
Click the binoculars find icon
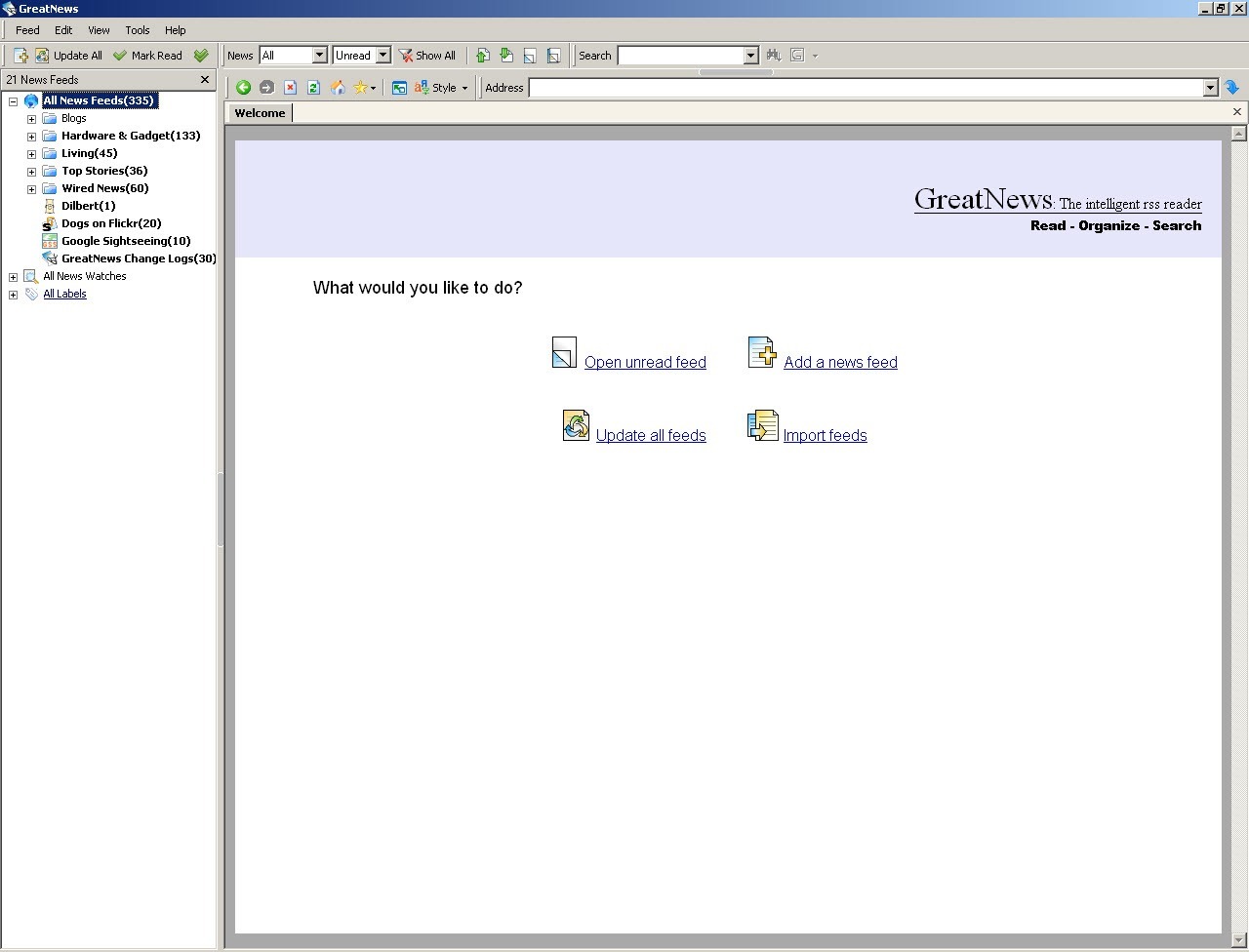pos(774,56)
